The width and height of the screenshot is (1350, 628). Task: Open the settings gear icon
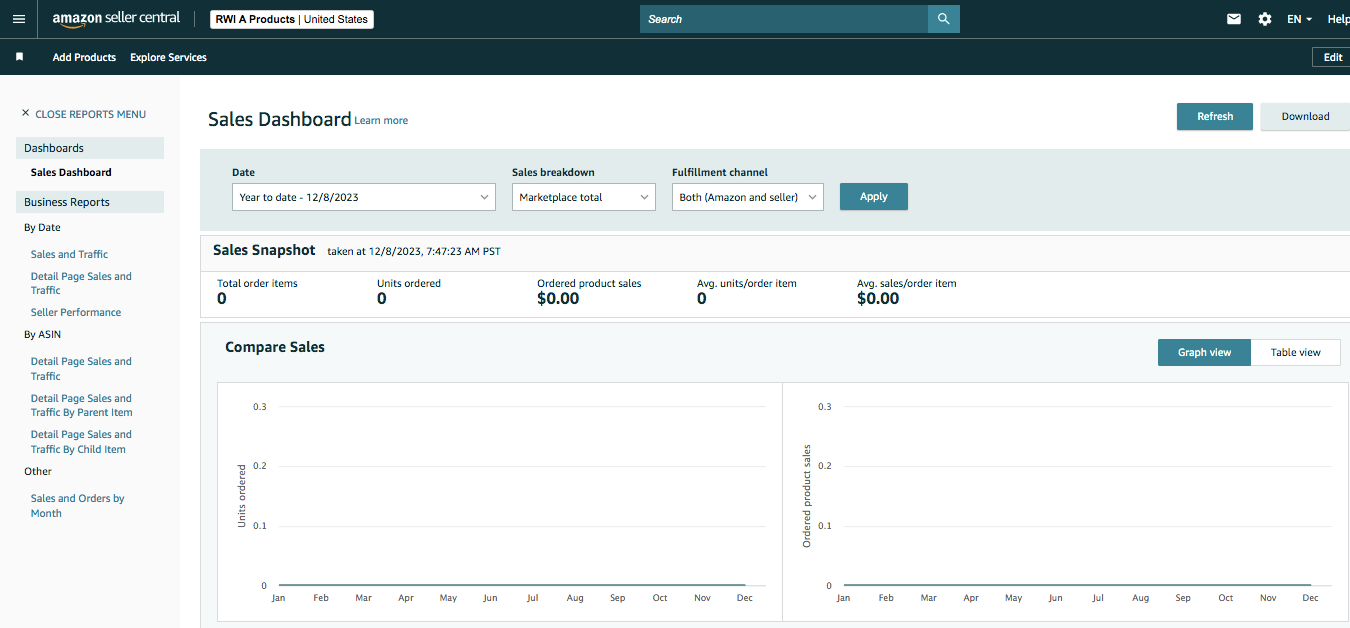pos(1265,19)
